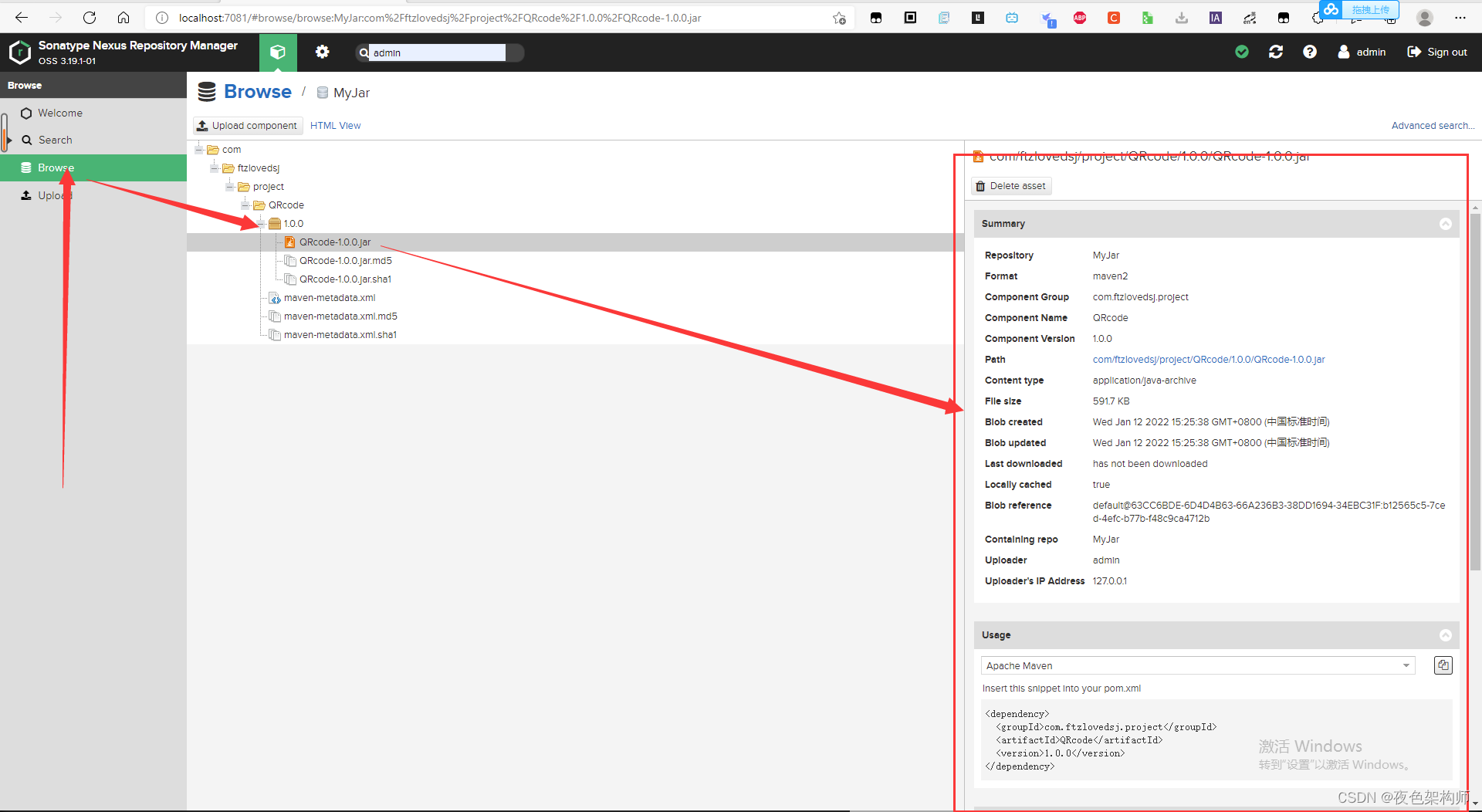
Task: Open the administration gear icon
Action: click(322, 52)
